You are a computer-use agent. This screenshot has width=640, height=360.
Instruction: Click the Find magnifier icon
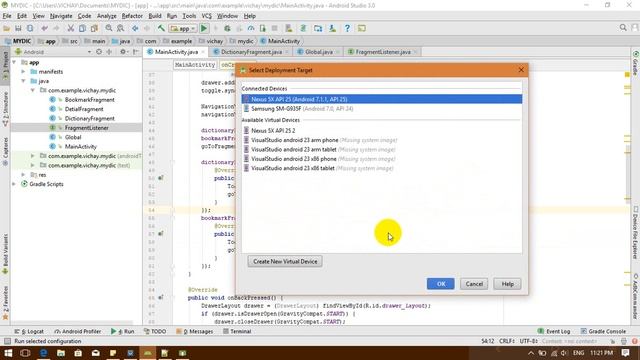tap(109, 28)
